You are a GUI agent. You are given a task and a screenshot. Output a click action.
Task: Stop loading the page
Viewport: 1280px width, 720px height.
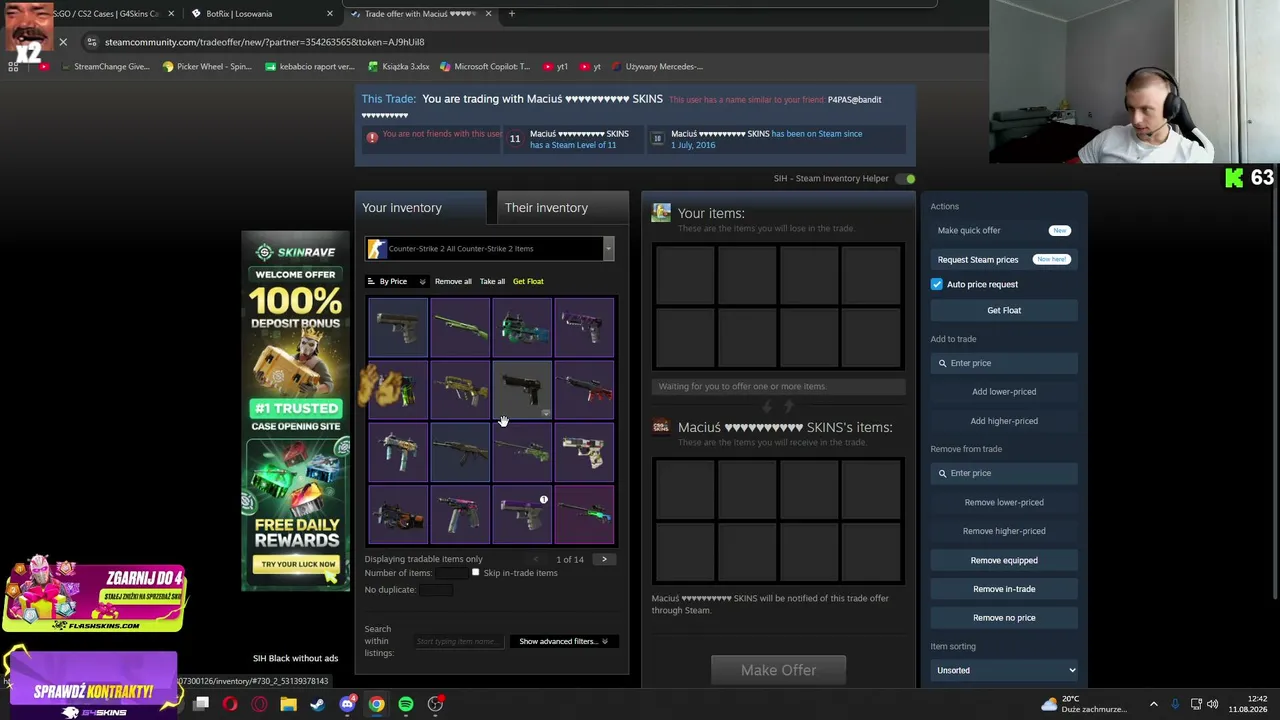63,42
